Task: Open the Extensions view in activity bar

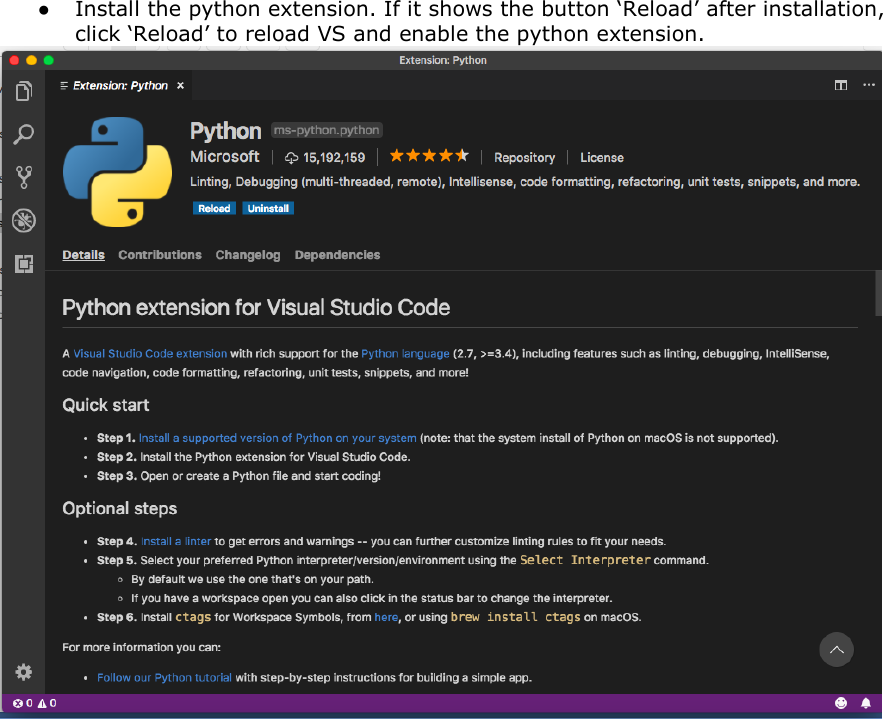Action: coord(24,264)
